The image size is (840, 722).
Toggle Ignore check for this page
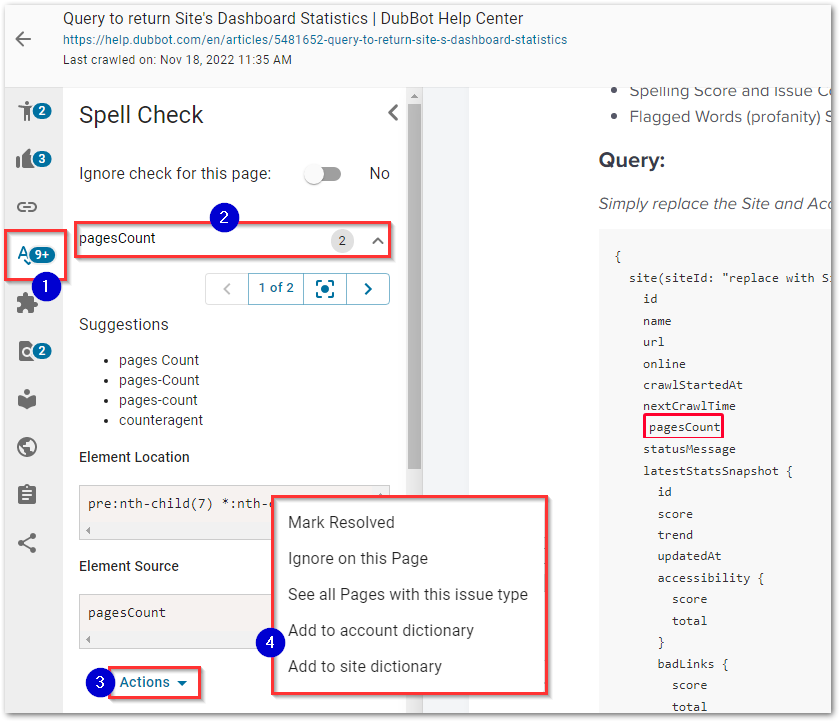pos(323,174)
